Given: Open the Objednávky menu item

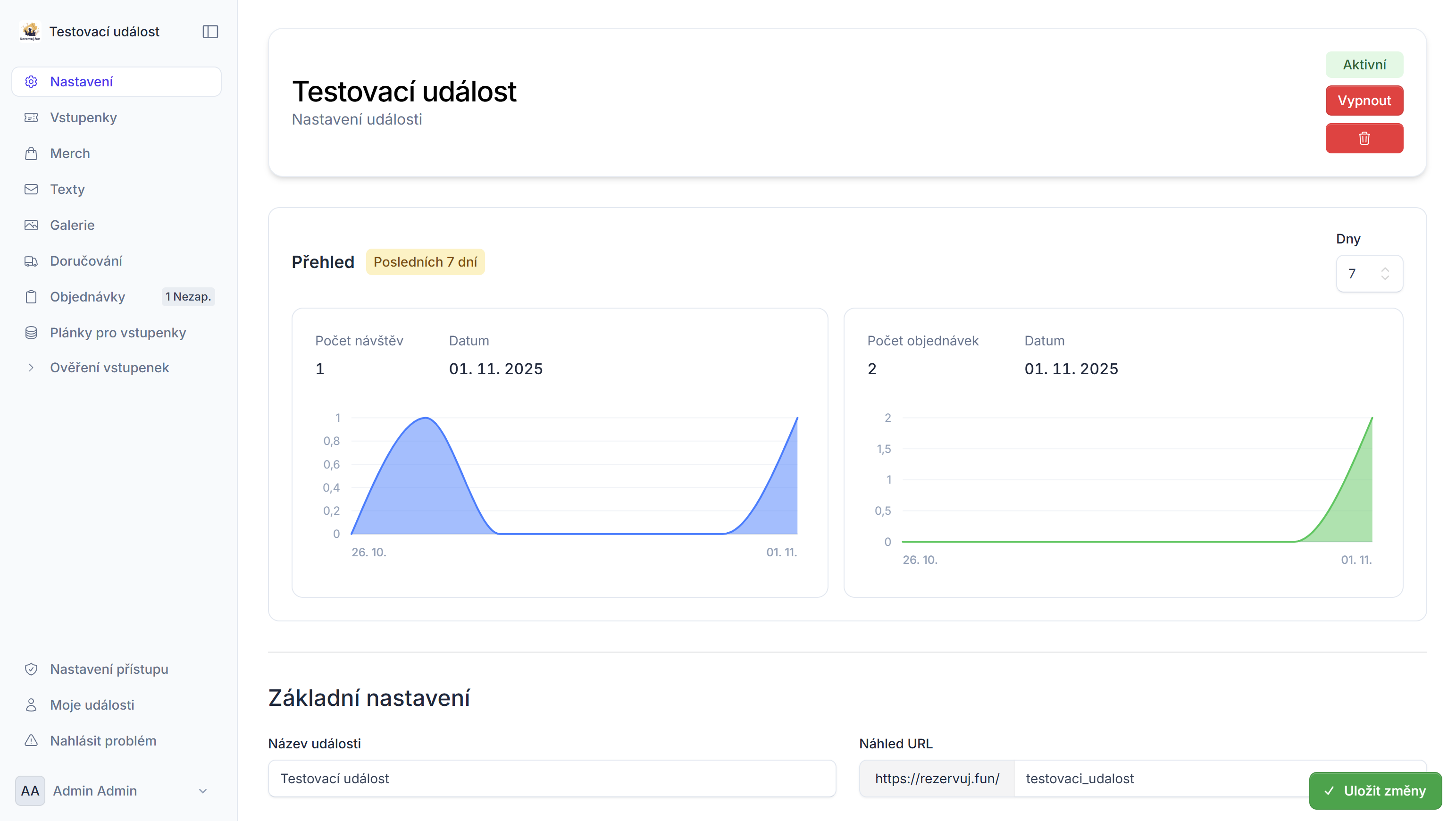Looking at the screenshot, I should tap(88, 297).
